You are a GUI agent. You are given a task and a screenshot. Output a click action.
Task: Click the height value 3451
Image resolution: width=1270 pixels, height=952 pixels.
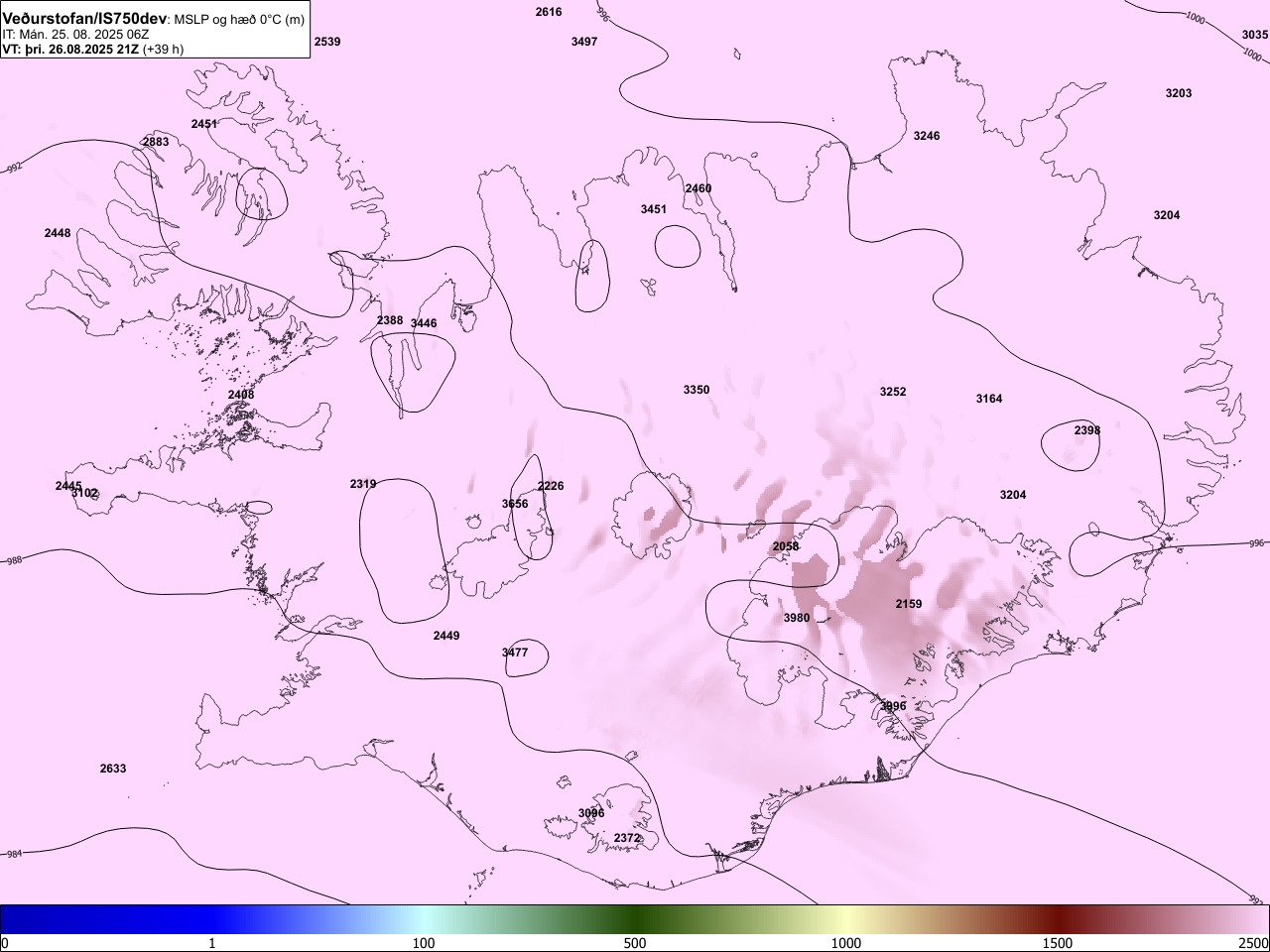(654, 209)
